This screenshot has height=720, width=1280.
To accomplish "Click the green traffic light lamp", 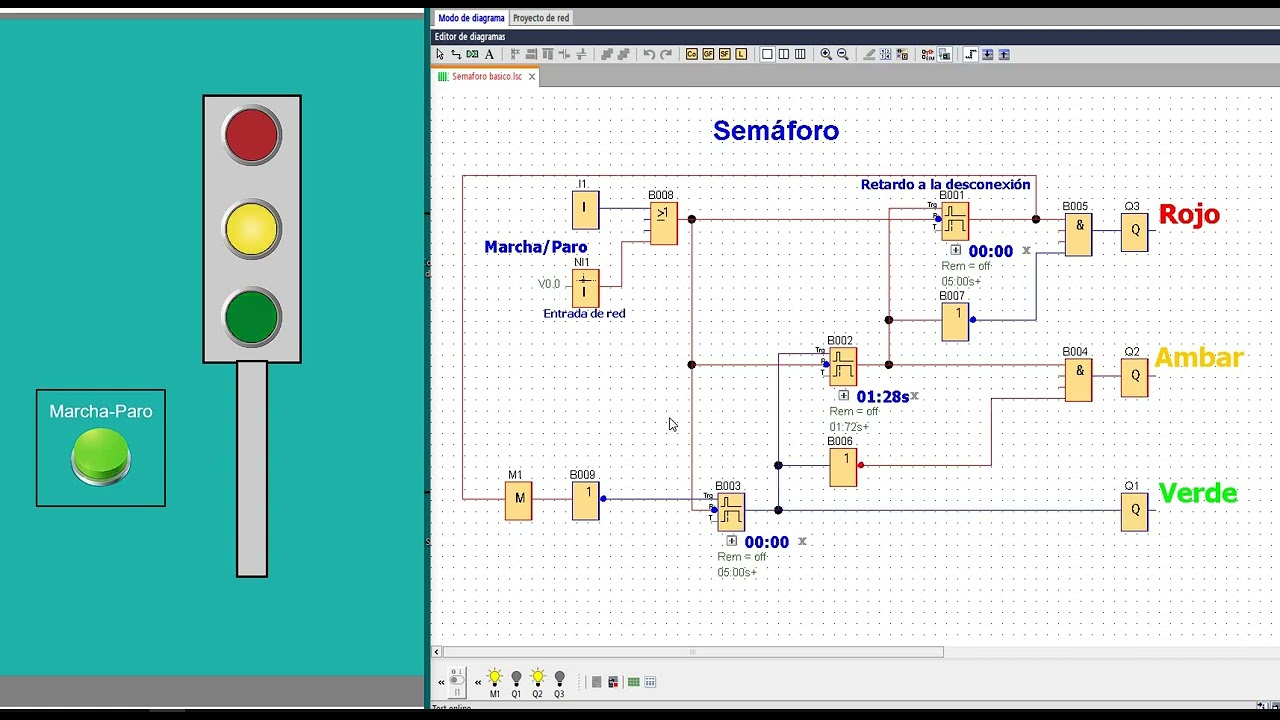I will tap(252, 317).
